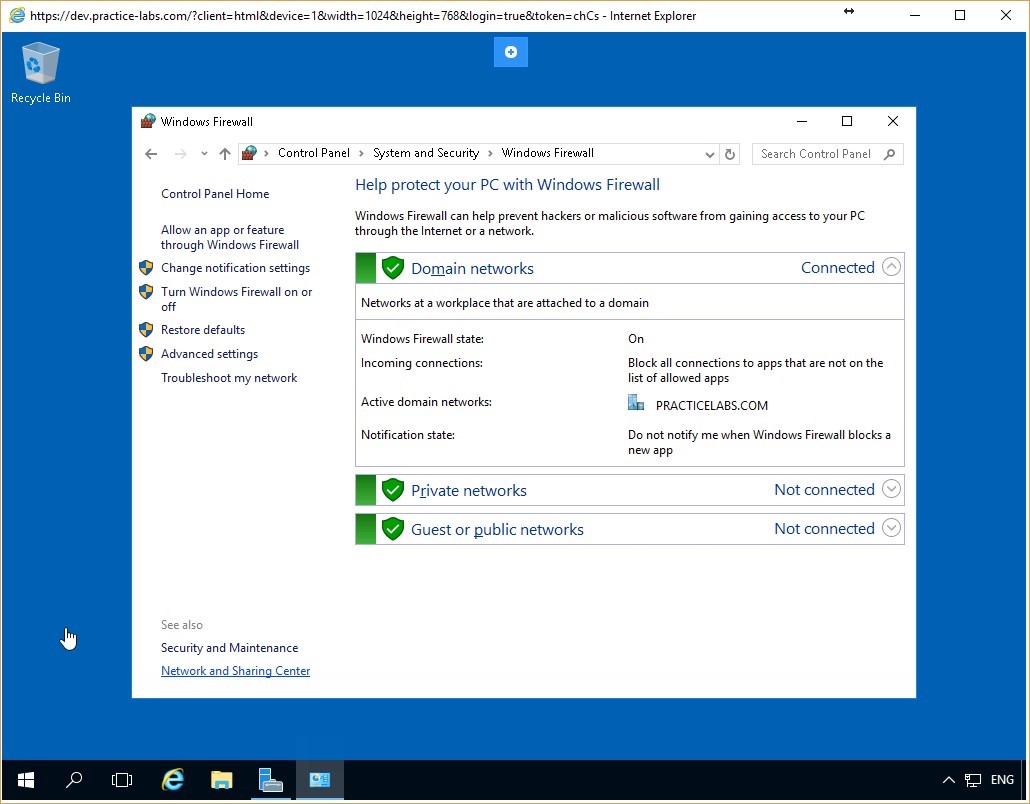Open Internet Explorer from the taskbar
Viewport: 1030px width, 804px height.
(172, 779)
